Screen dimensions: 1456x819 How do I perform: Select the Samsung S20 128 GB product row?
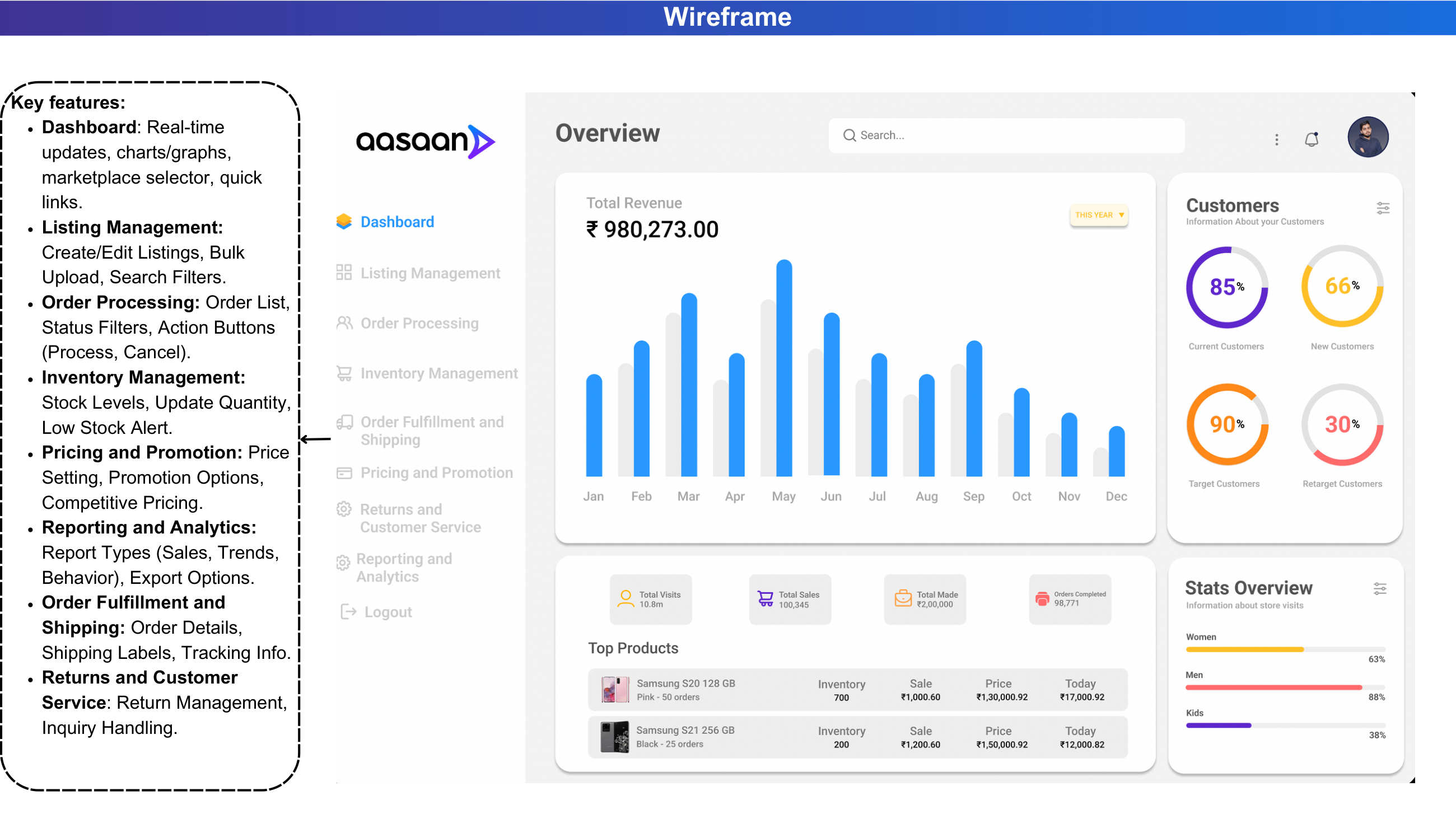[x=857, y=690]
